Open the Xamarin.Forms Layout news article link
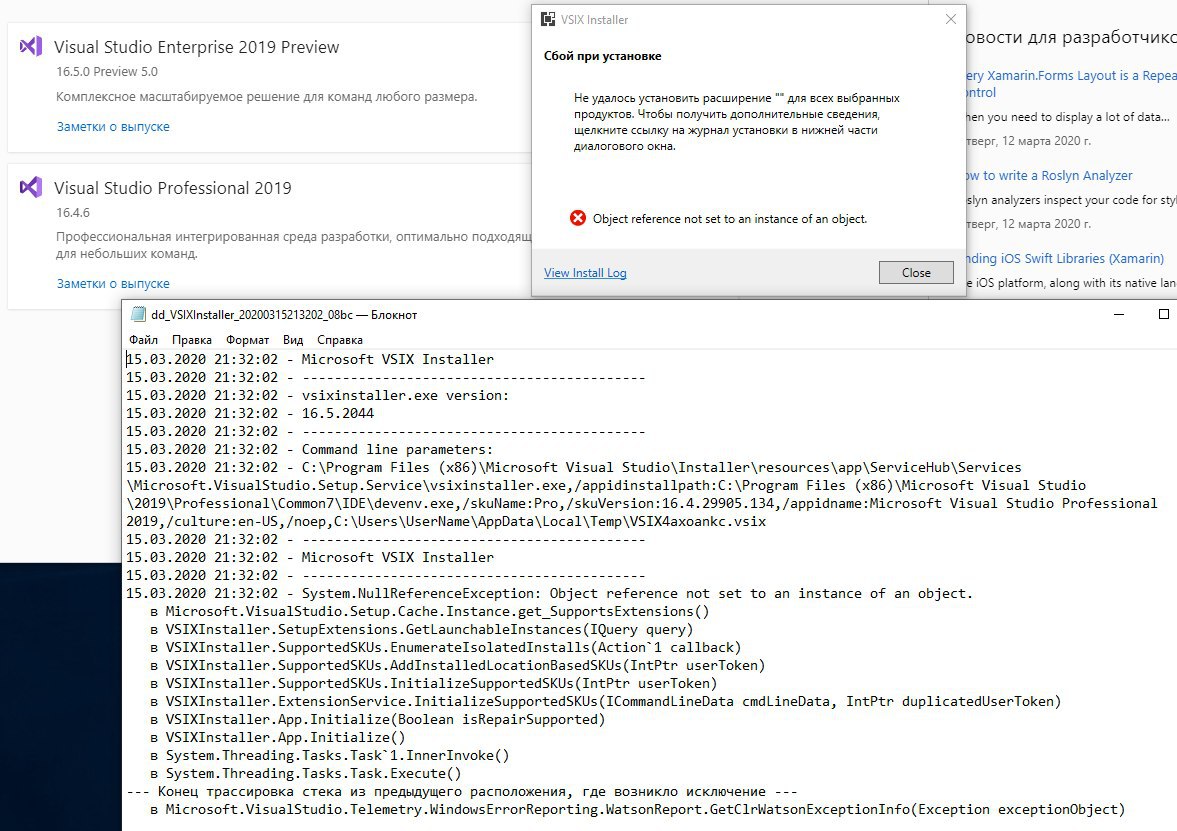The height and width of the screenshot is (831, 1177). pos(1072,83)
